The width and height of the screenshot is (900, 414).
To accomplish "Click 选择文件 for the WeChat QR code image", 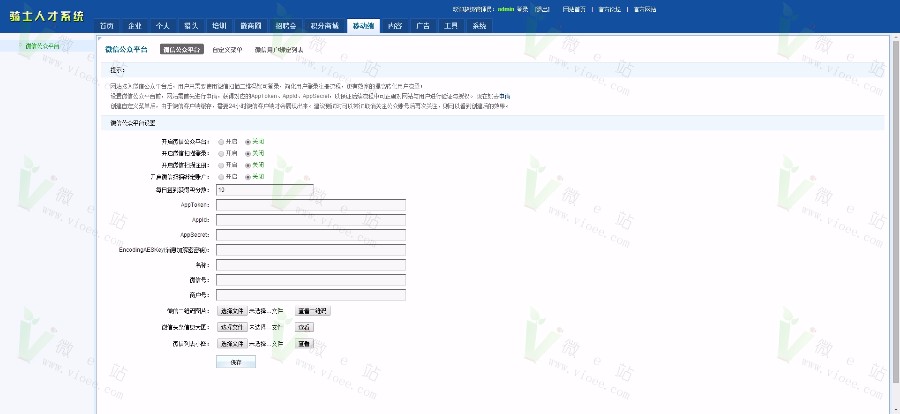I will [x=232, y=311].
